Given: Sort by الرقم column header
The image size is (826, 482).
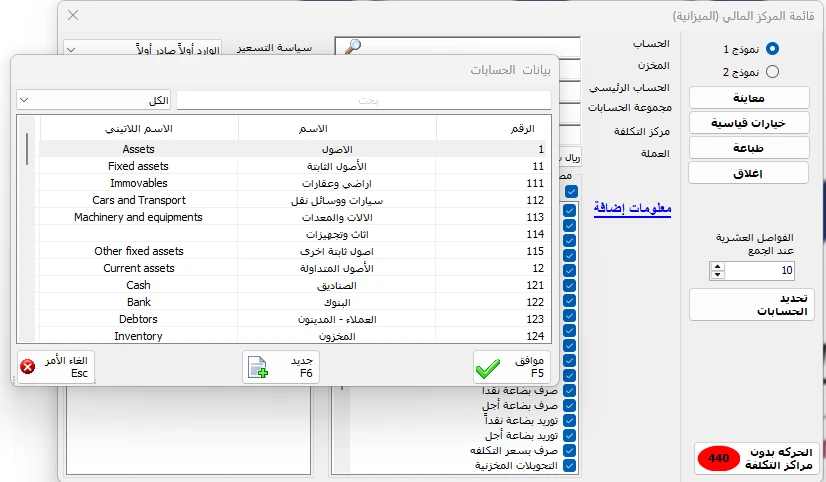Looking at the screenshot, I should (494, 129).
